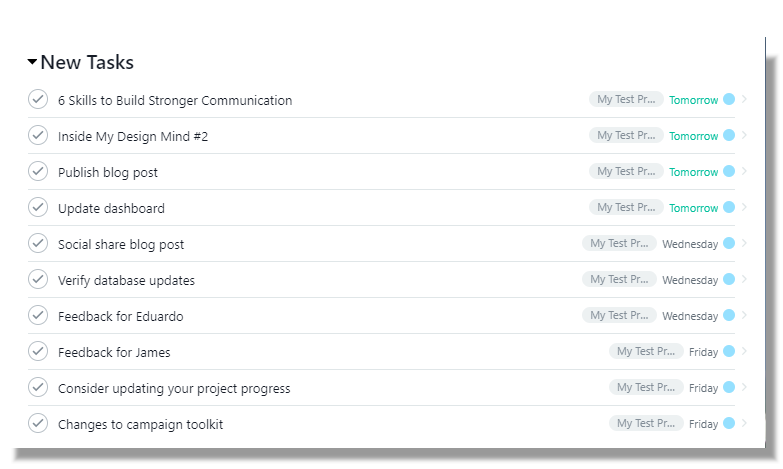Click checkmark icon for 'Changes to campaign toolkit'

(x=38, y=423)
